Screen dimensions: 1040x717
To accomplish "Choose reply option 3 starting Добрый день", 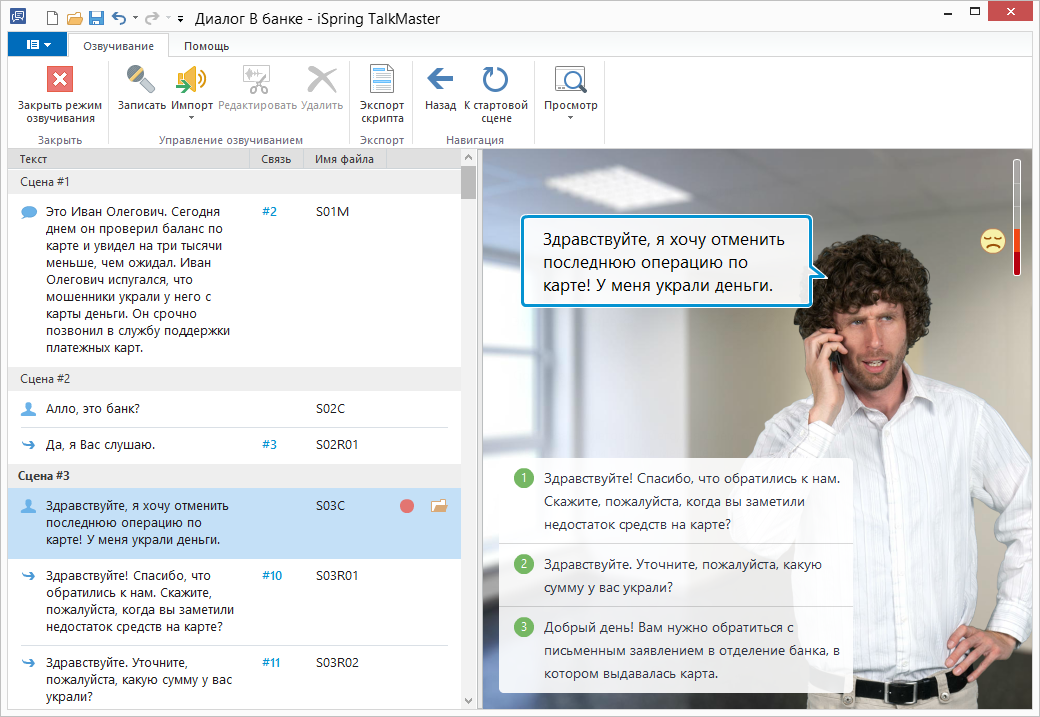I will [676, 651].
